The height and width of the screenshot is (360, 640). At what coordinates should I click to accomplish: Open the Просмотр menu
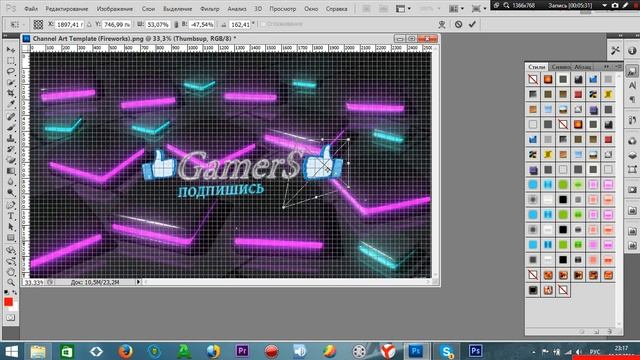click(283, 9)
